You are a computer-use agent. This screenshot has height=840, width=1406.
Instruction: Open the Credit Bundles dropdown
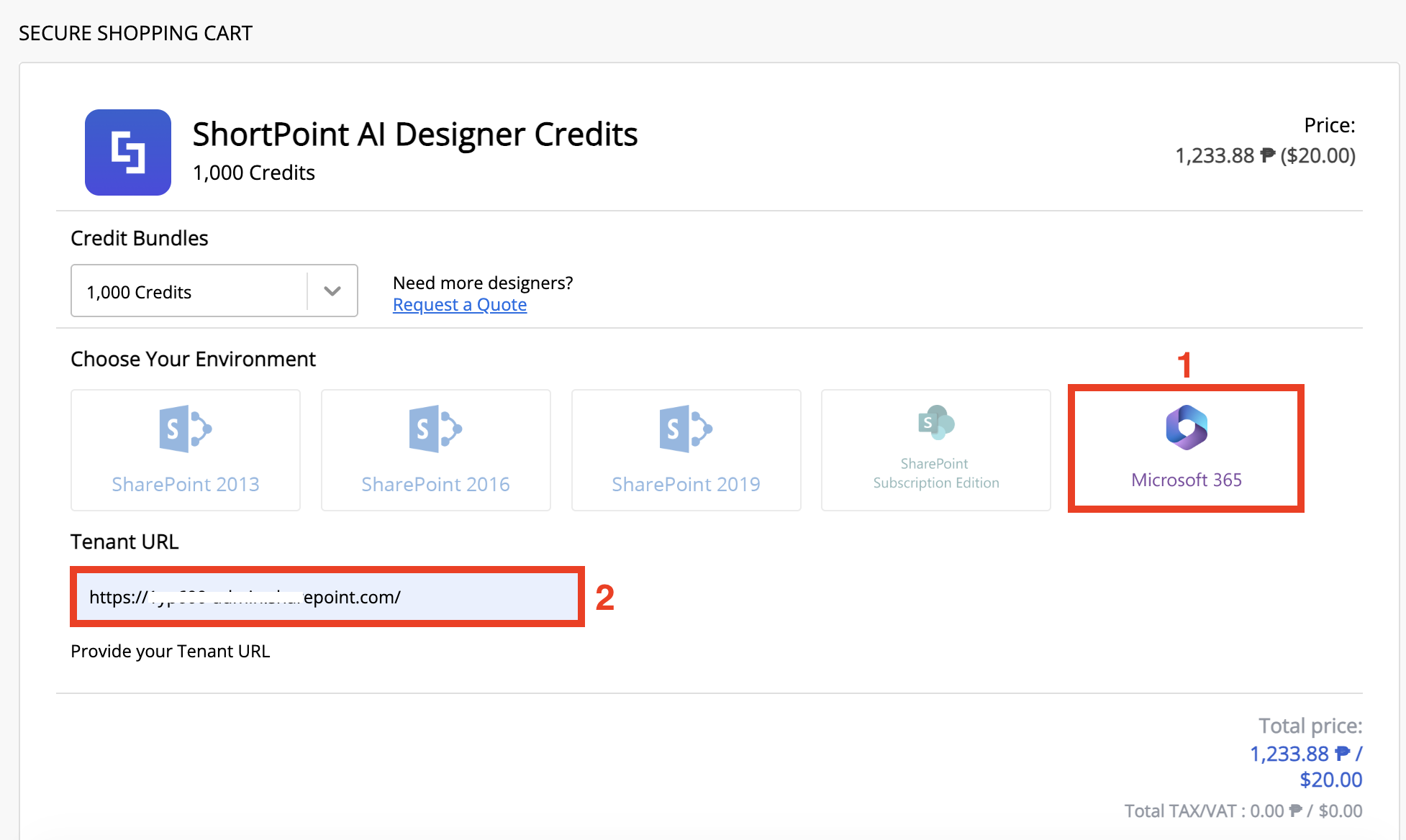(x=214, y=291)
